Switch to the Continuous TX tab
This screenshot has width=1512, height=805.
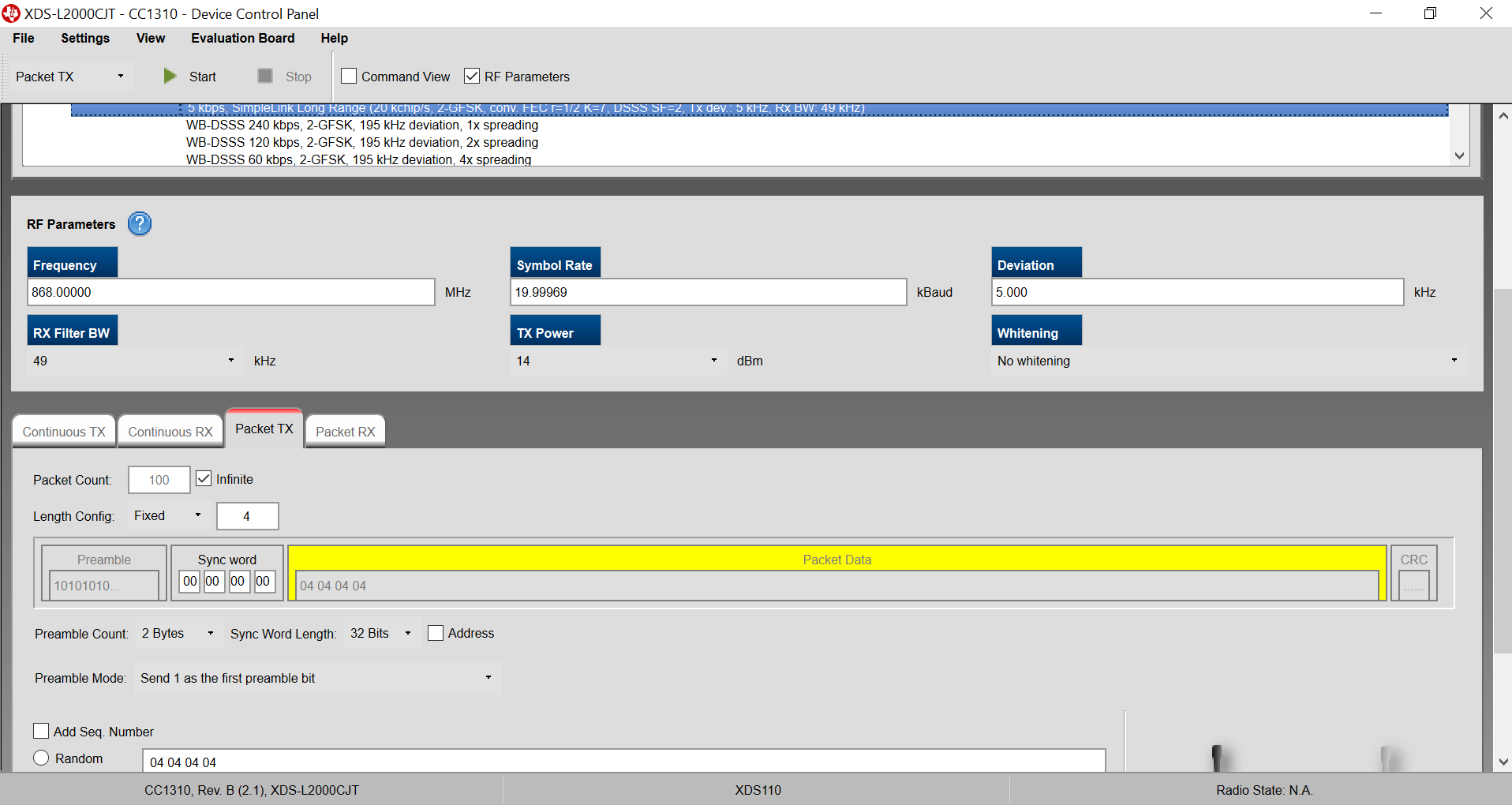[x=64, y=432]
